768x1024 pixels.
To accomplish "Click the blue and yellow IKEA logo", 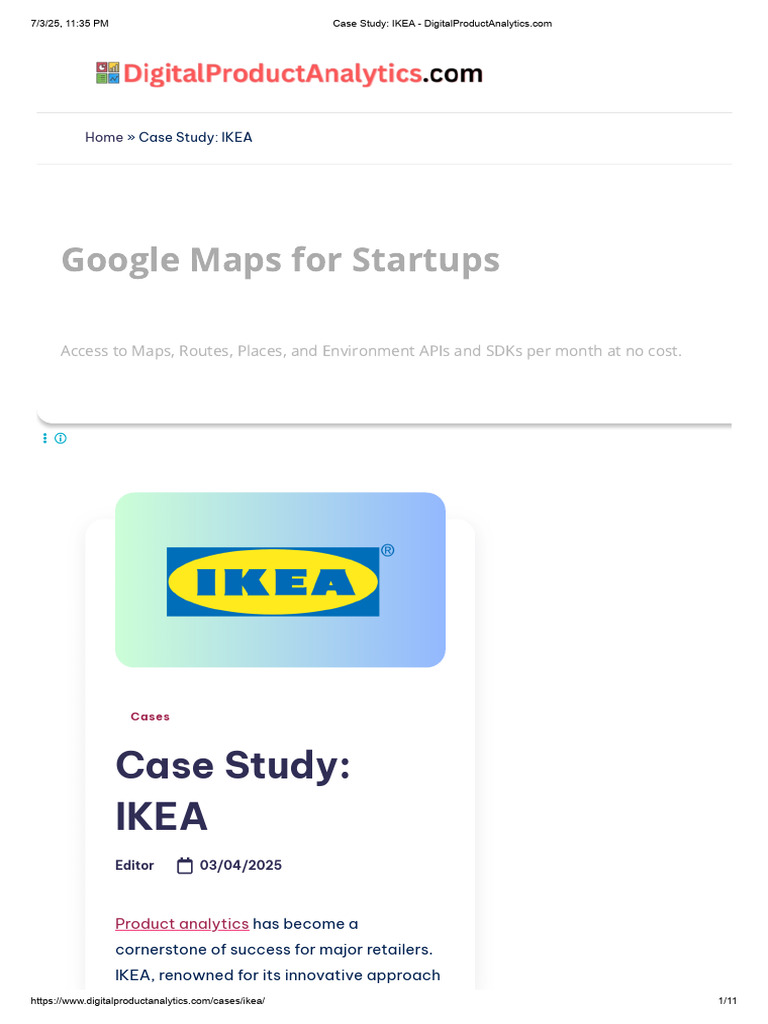I will click(x=273, y=581).
